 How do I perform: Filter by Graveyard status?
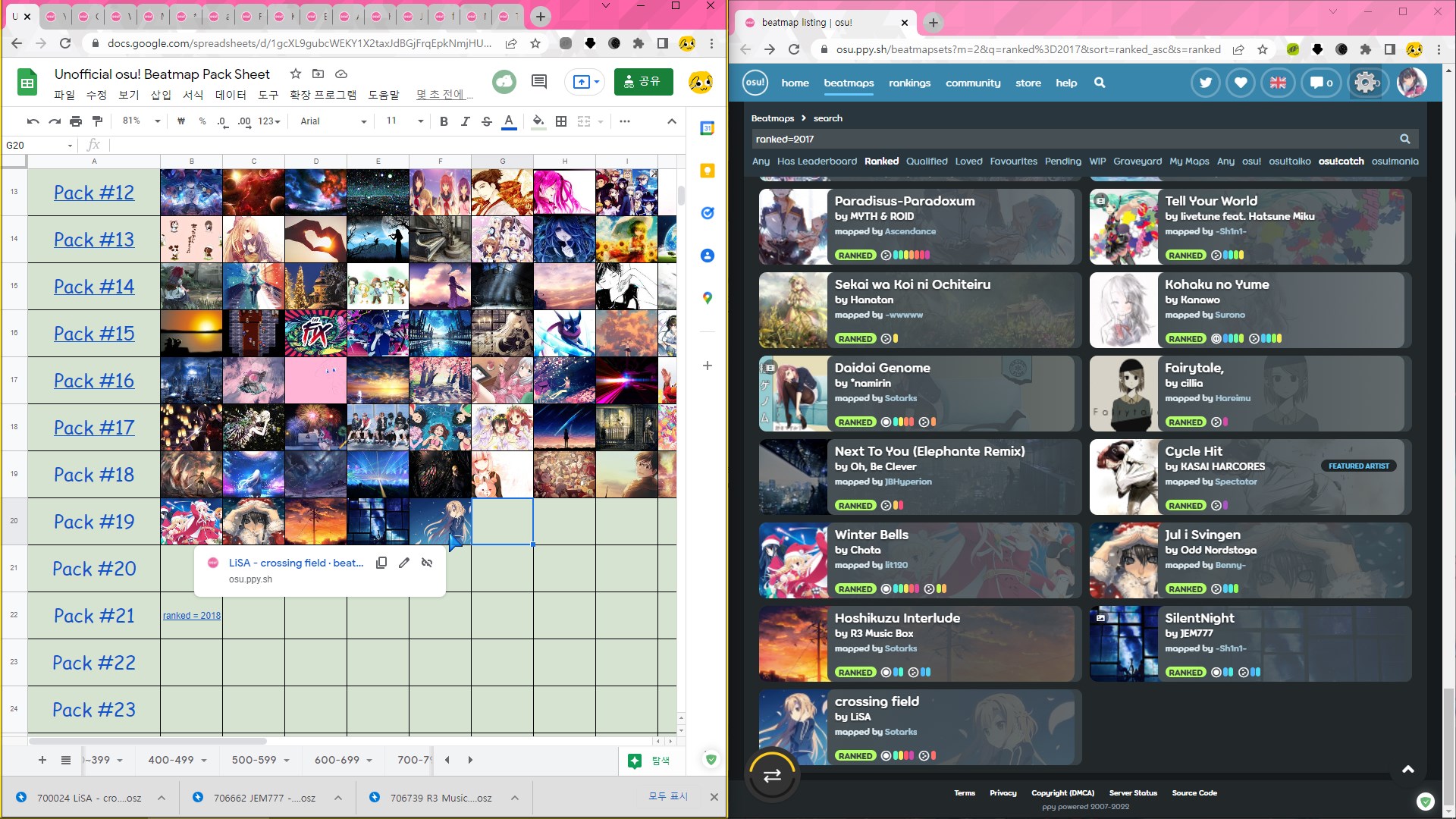coord(1137,161)
